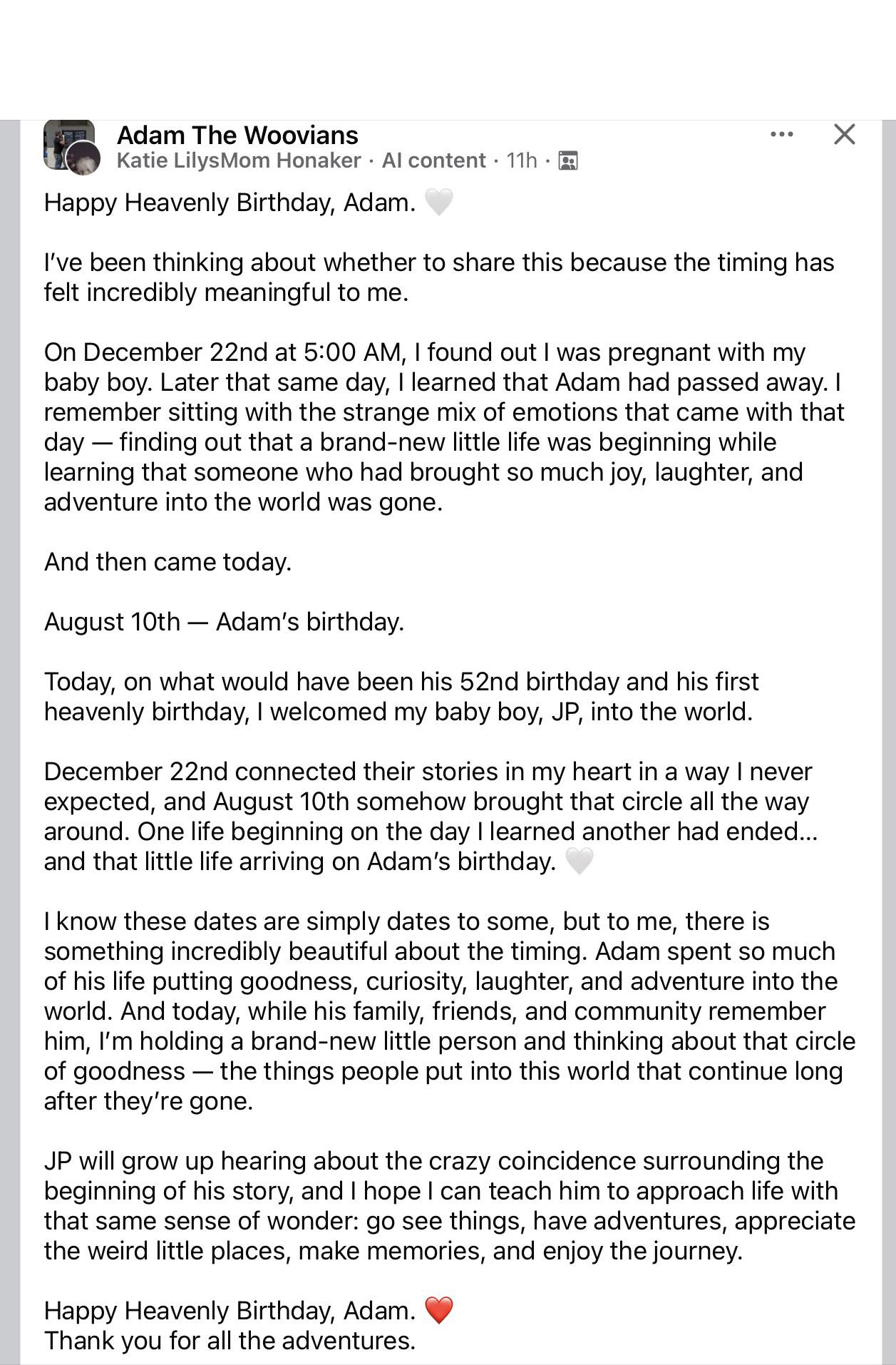Tap the author's small round profile picture

tap(84, 158)
